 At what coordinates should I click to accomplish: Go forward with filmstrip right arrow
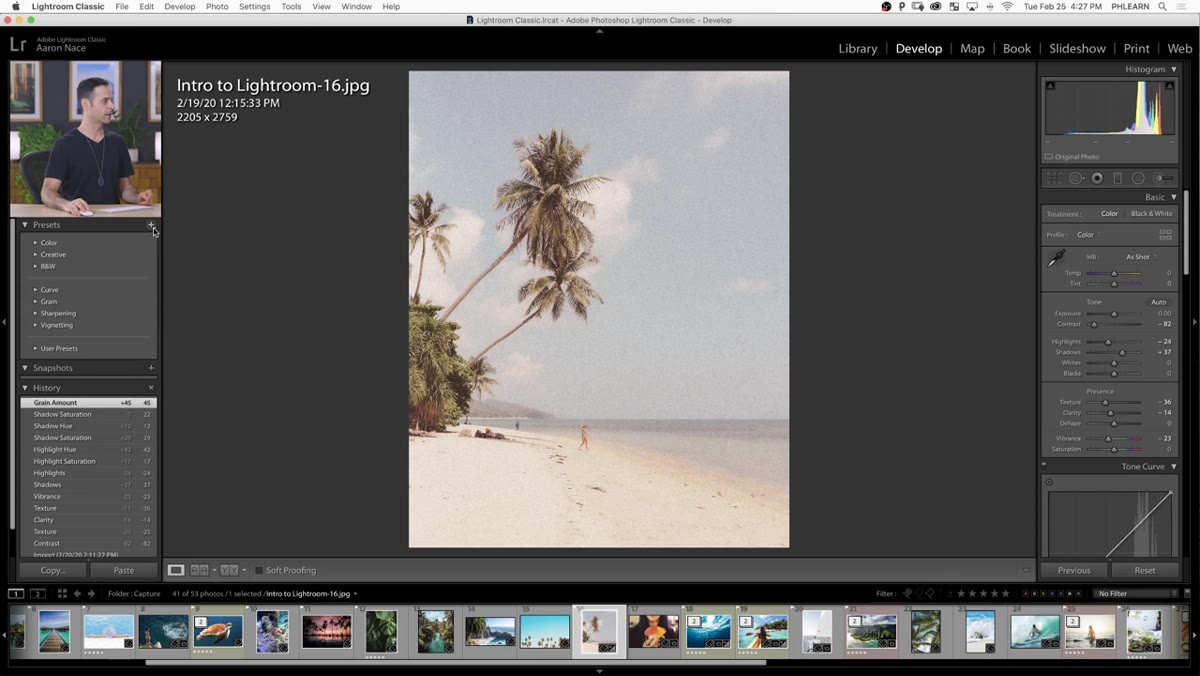tap(91, 594)
